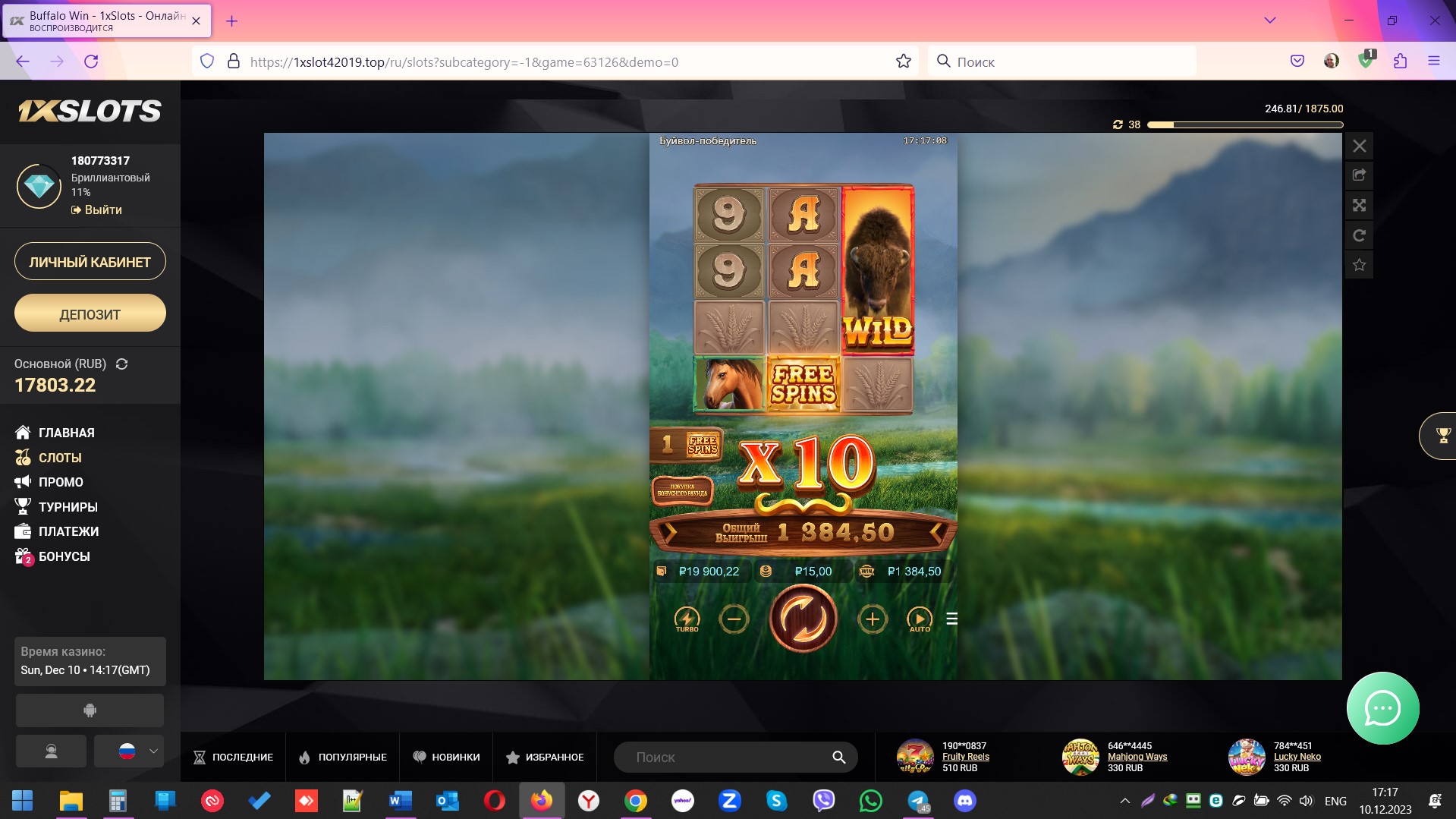1456x819 pixels.
Task: Open the Lucky Neko game link
Action: pyautogui.click(x=1297, y=757)
